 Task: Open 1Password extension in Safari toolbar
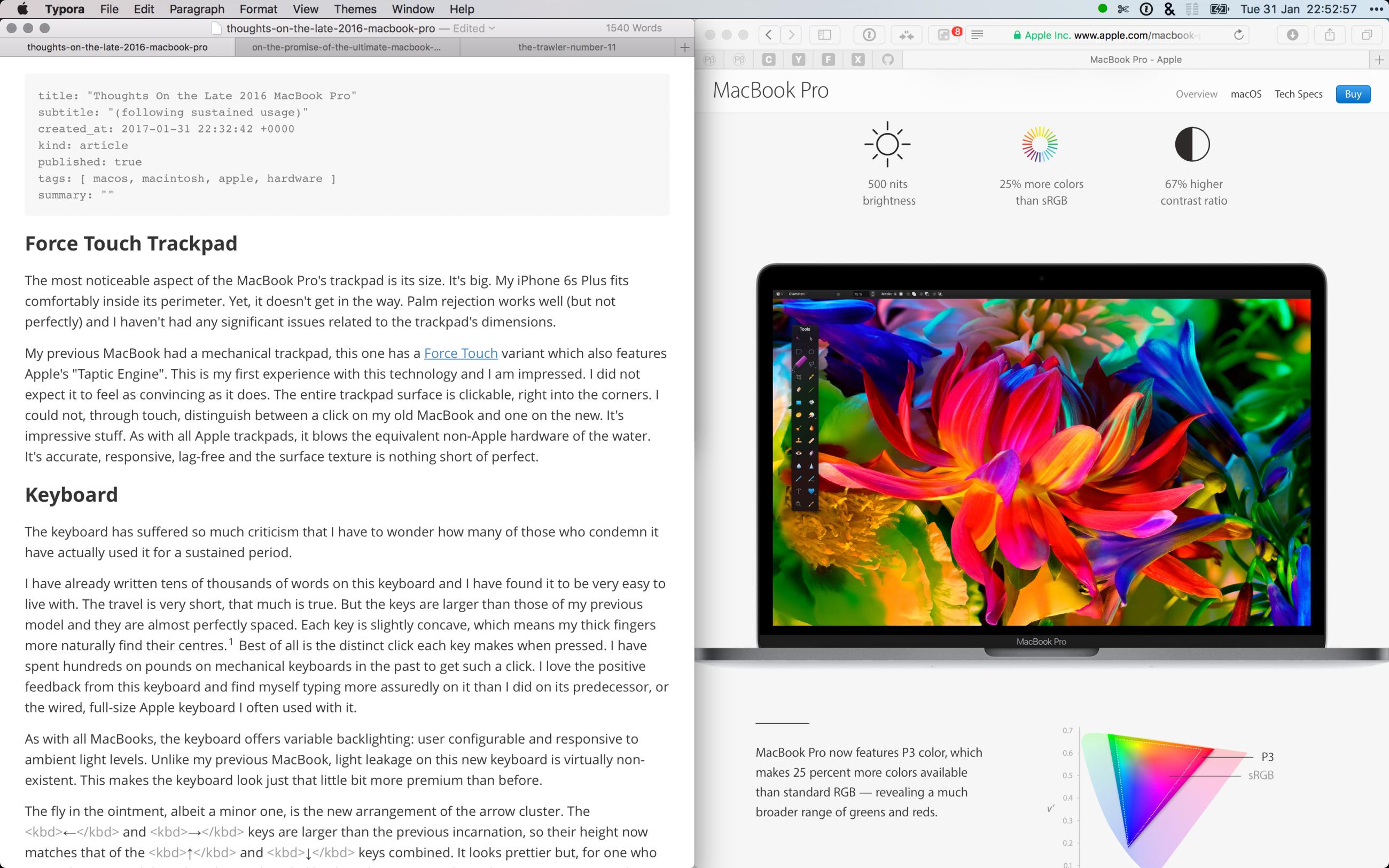(x=869, y=35)
